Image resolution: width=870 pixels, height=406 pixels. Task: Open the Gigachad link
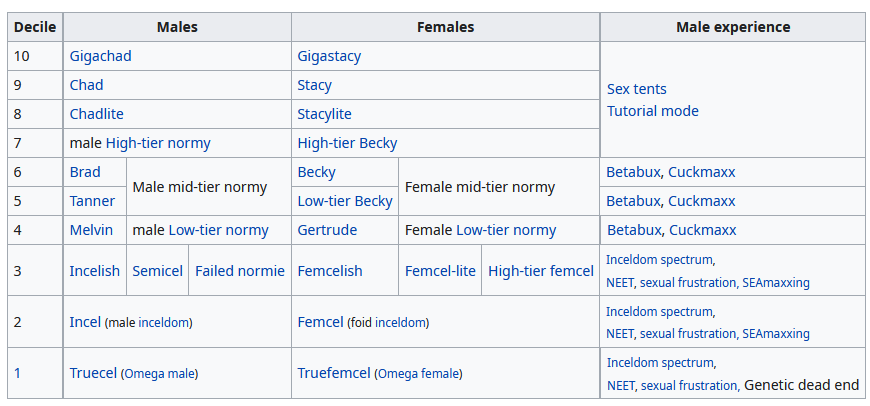tap(100, 56)
